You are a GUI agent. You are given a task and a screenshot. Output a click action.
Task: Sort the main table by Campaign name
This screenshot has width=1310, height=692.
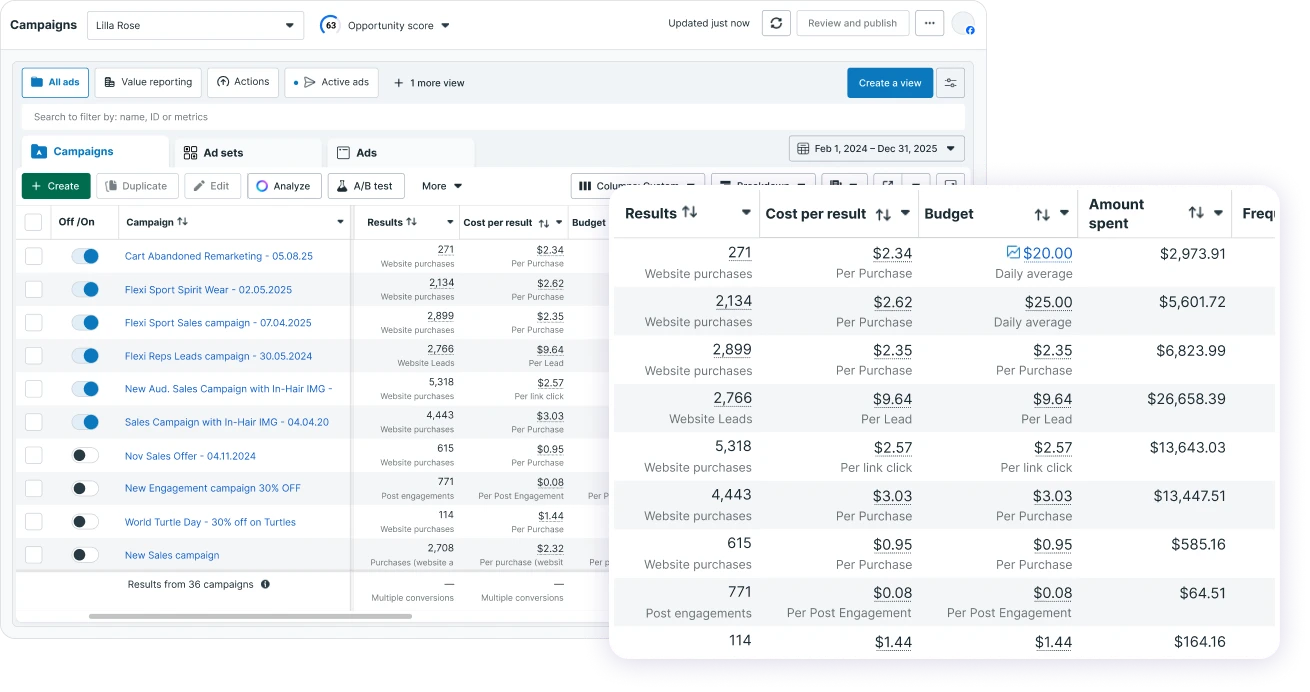click(x=182, y=222)
